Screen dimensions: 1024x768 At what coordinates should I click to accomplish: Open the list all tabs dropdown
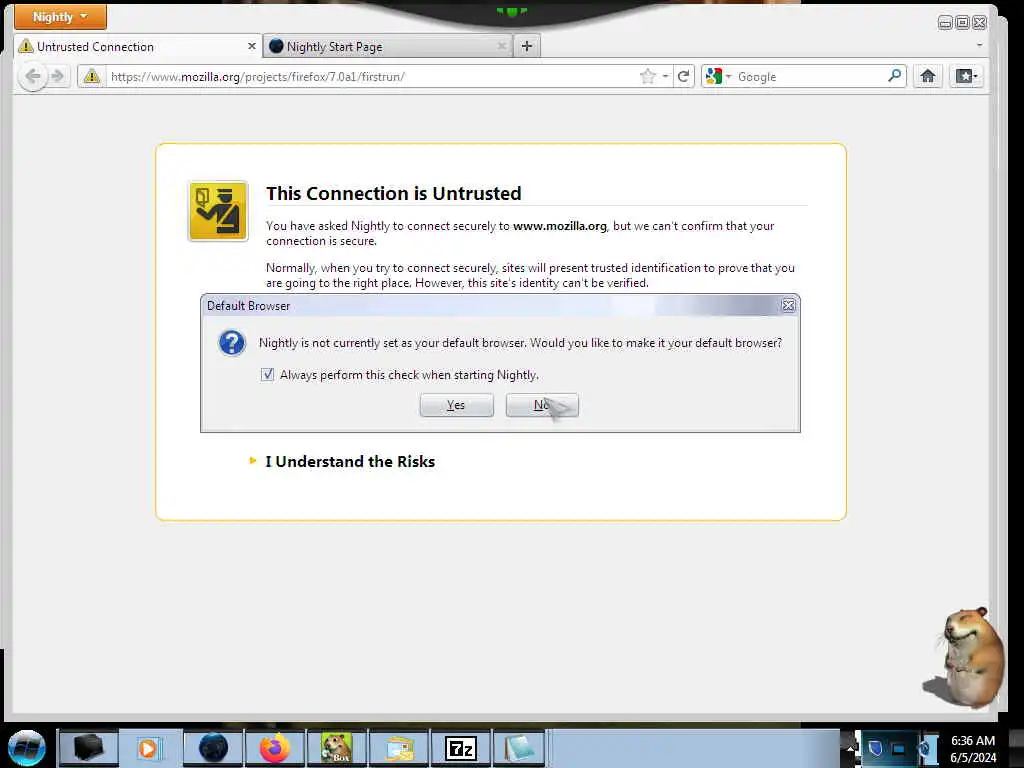point(979,46)
